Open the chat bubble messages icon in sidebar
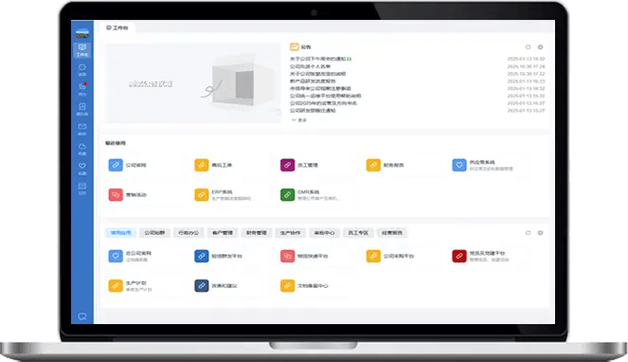628x362 pixels. click(82, 70)
